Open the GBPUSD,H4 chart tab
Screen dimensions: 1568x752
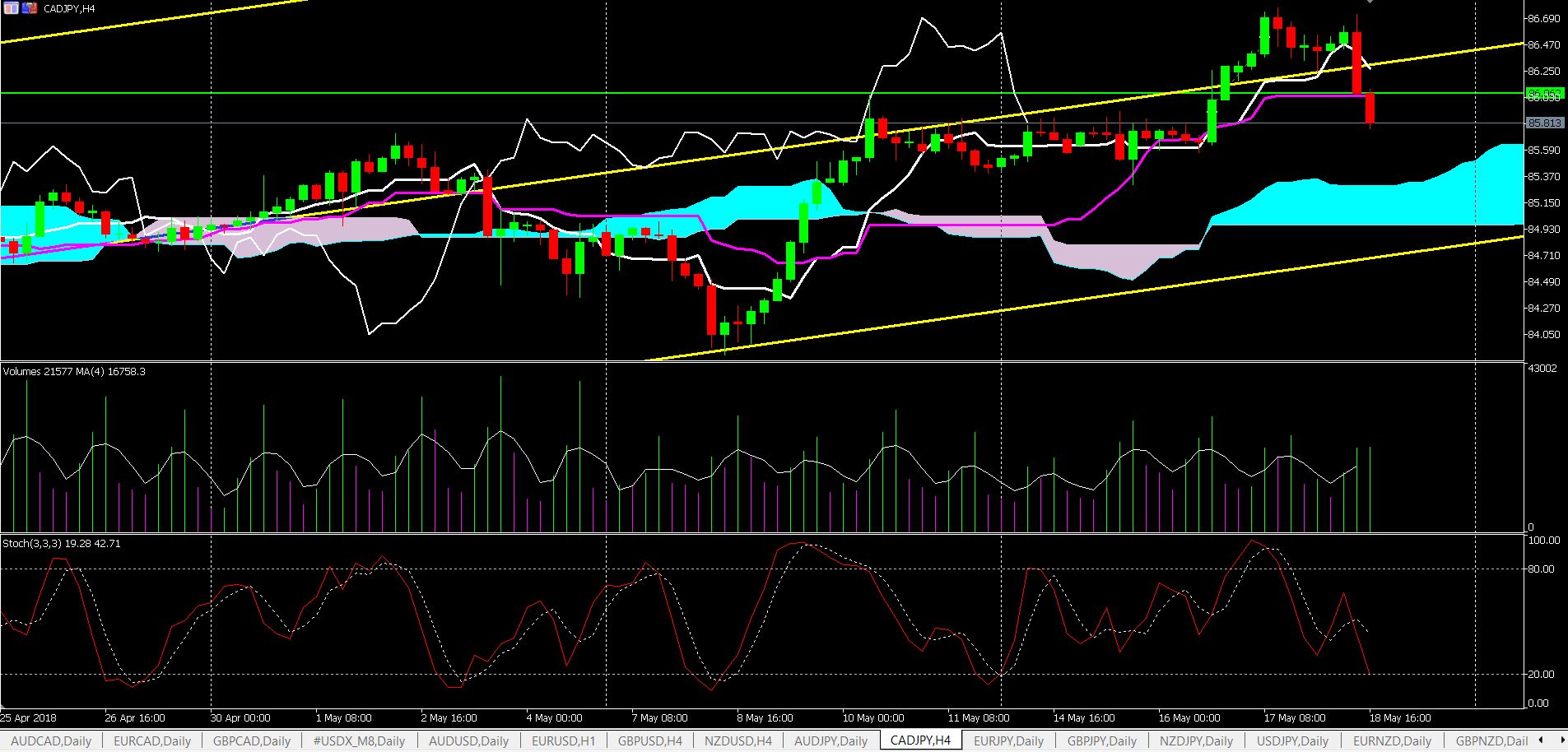pyautogui.click(x=650, y=740)
